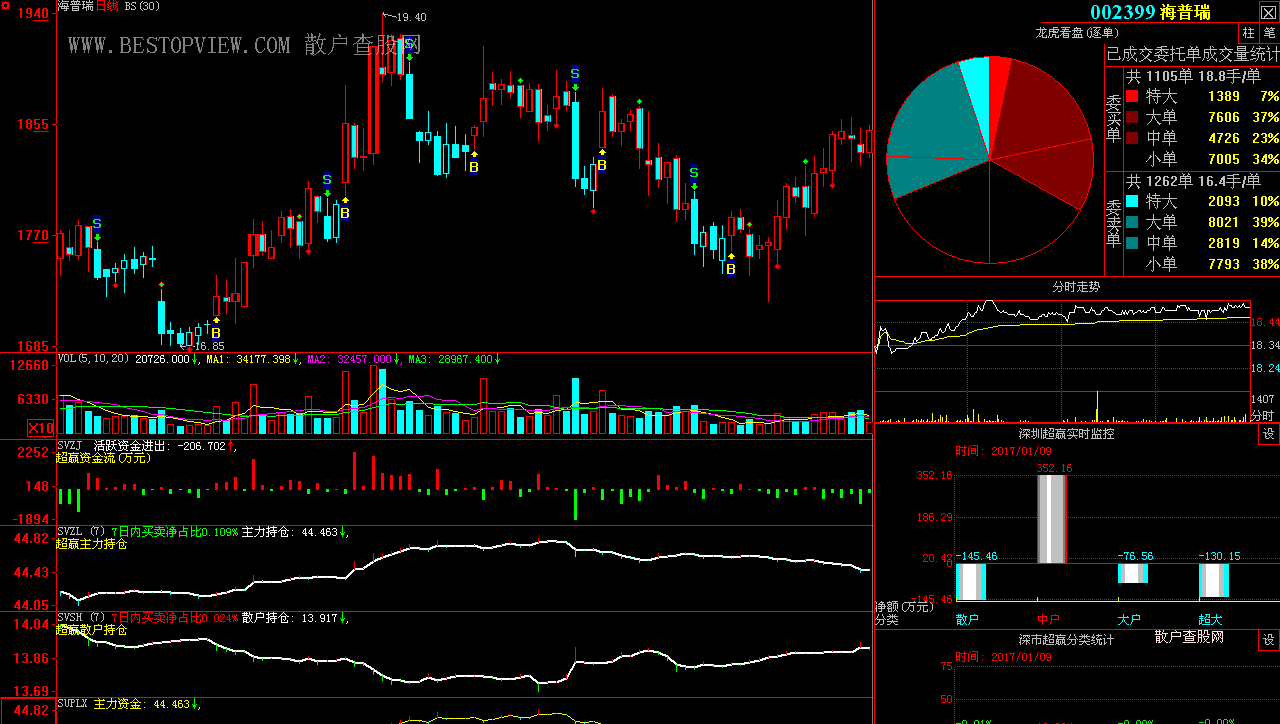The width and height of the screenshot is (1280, 724).
Task: Click the 8021 大单 sell value
Action: coord(1224,222)
